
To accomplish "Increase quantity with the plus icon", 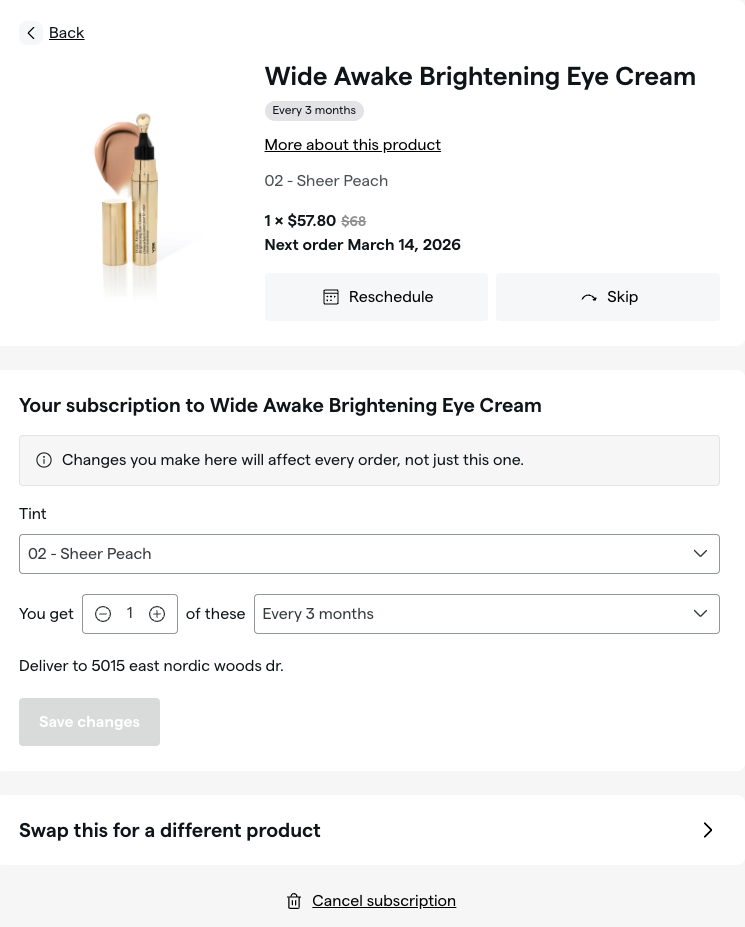I will pyautogui.click(x=157, y=614).
